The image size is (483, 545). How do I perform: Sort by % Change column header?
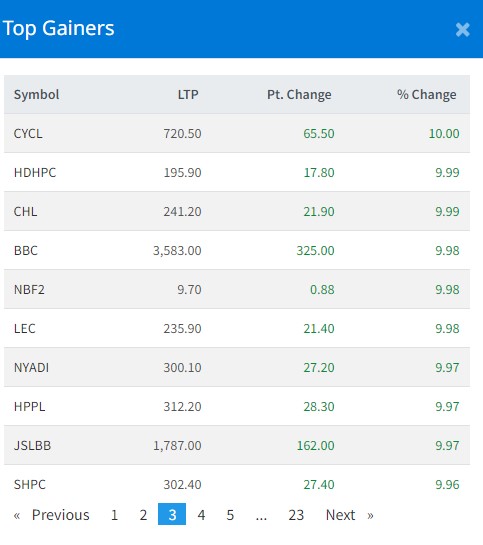[427, 95]
